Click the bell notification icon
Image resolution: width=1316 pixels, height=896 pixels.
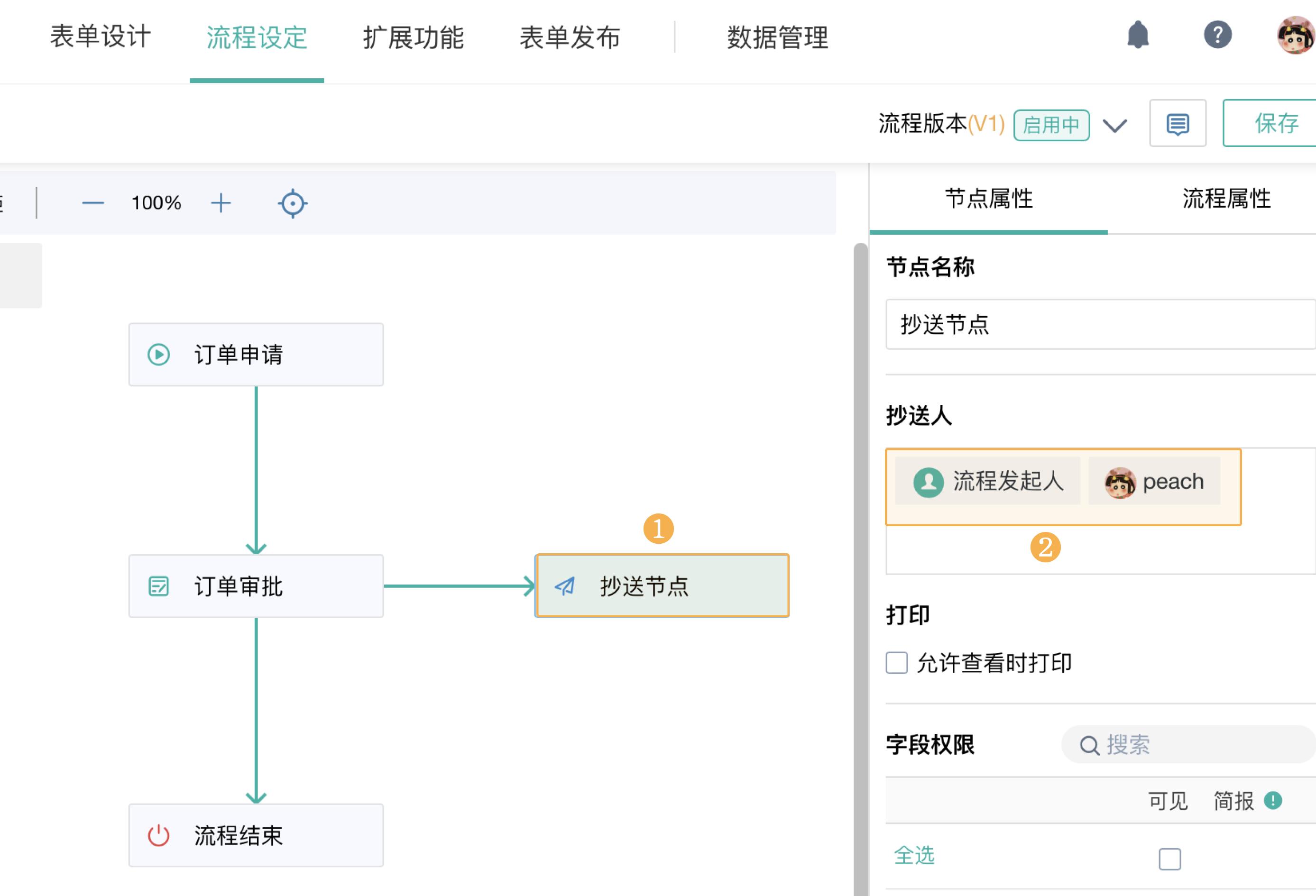click(1138, 35)
